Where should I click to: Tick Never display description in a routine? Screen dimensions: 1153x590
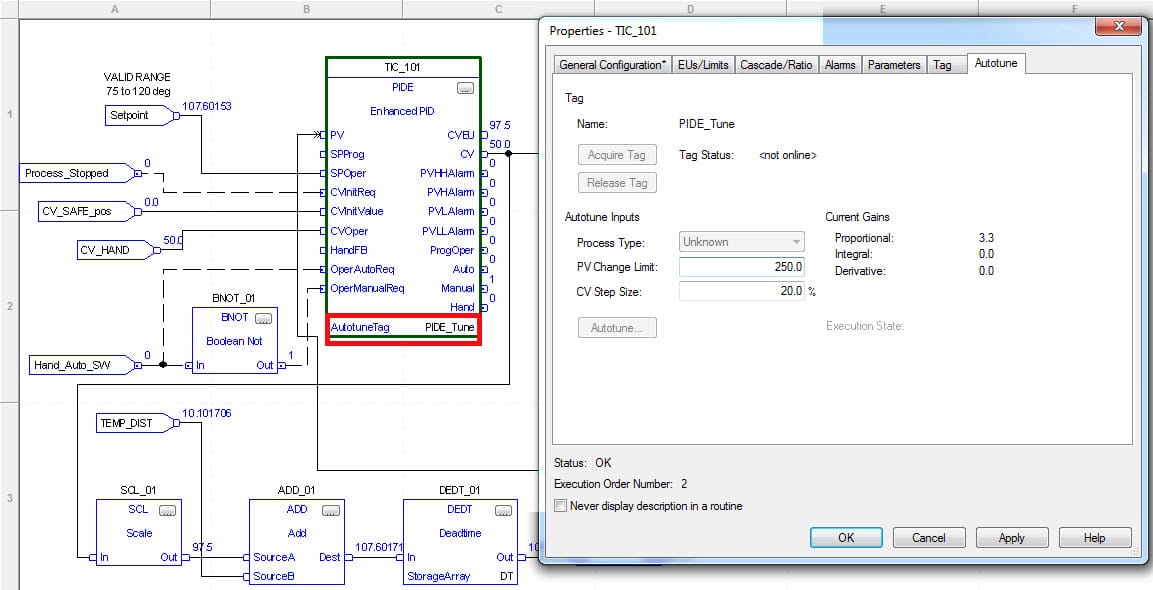(x=561, y=506)
